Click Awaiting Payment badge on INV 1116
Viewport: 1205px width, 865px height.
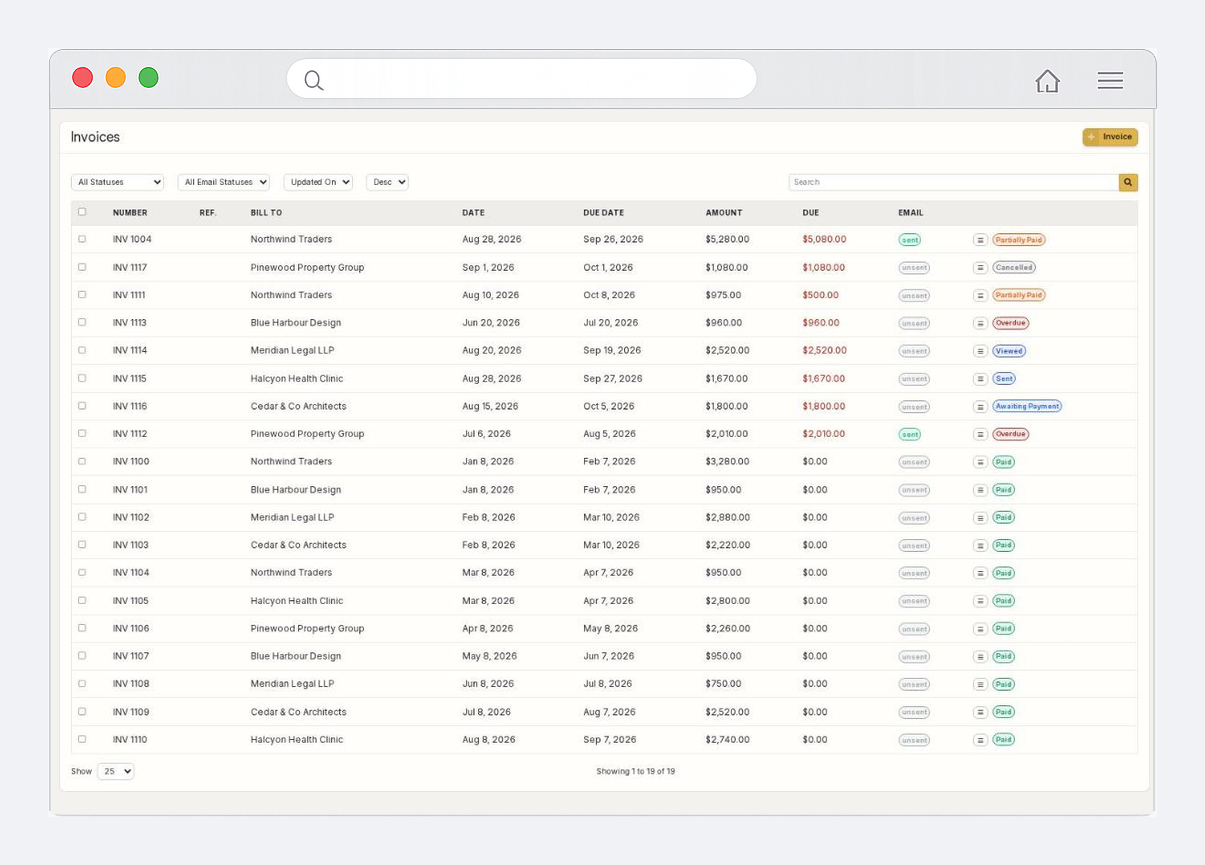pyautogui.click(x=1027, y=406)
